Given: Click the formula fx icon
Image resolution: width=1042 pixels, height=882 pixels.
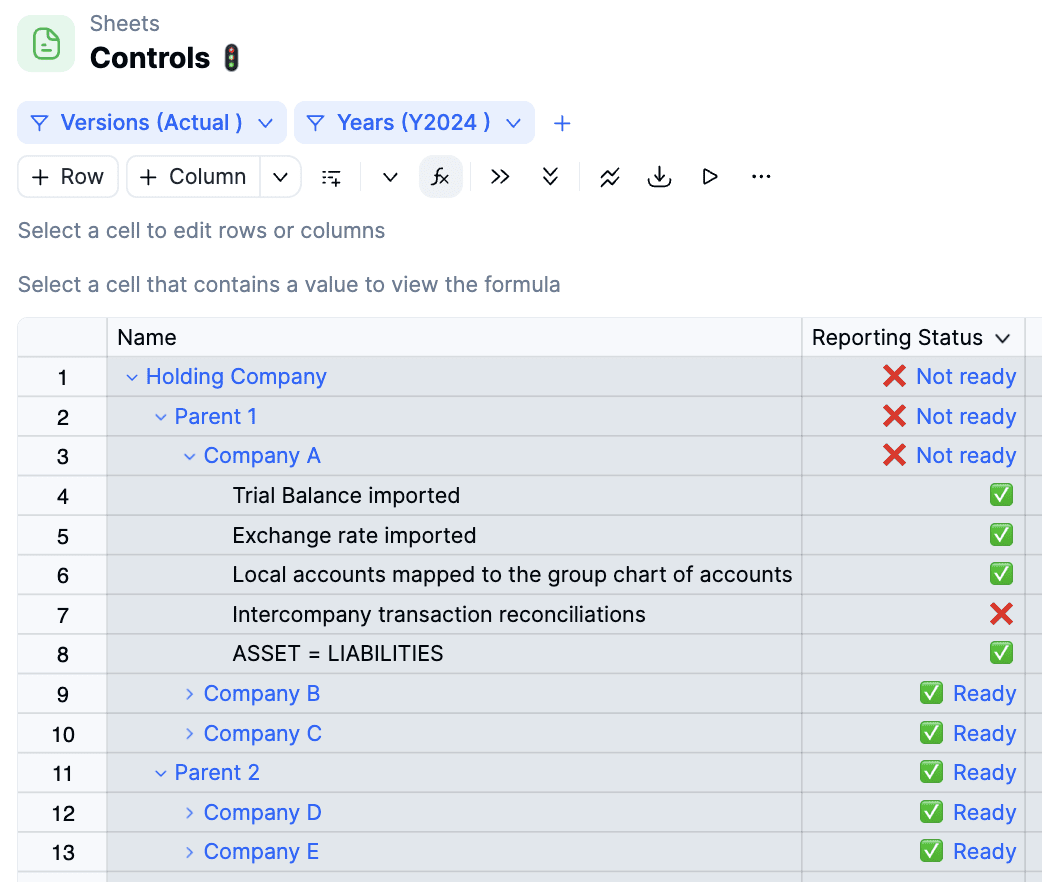Looking at the screenshot, I should click(x=440, y=177).
